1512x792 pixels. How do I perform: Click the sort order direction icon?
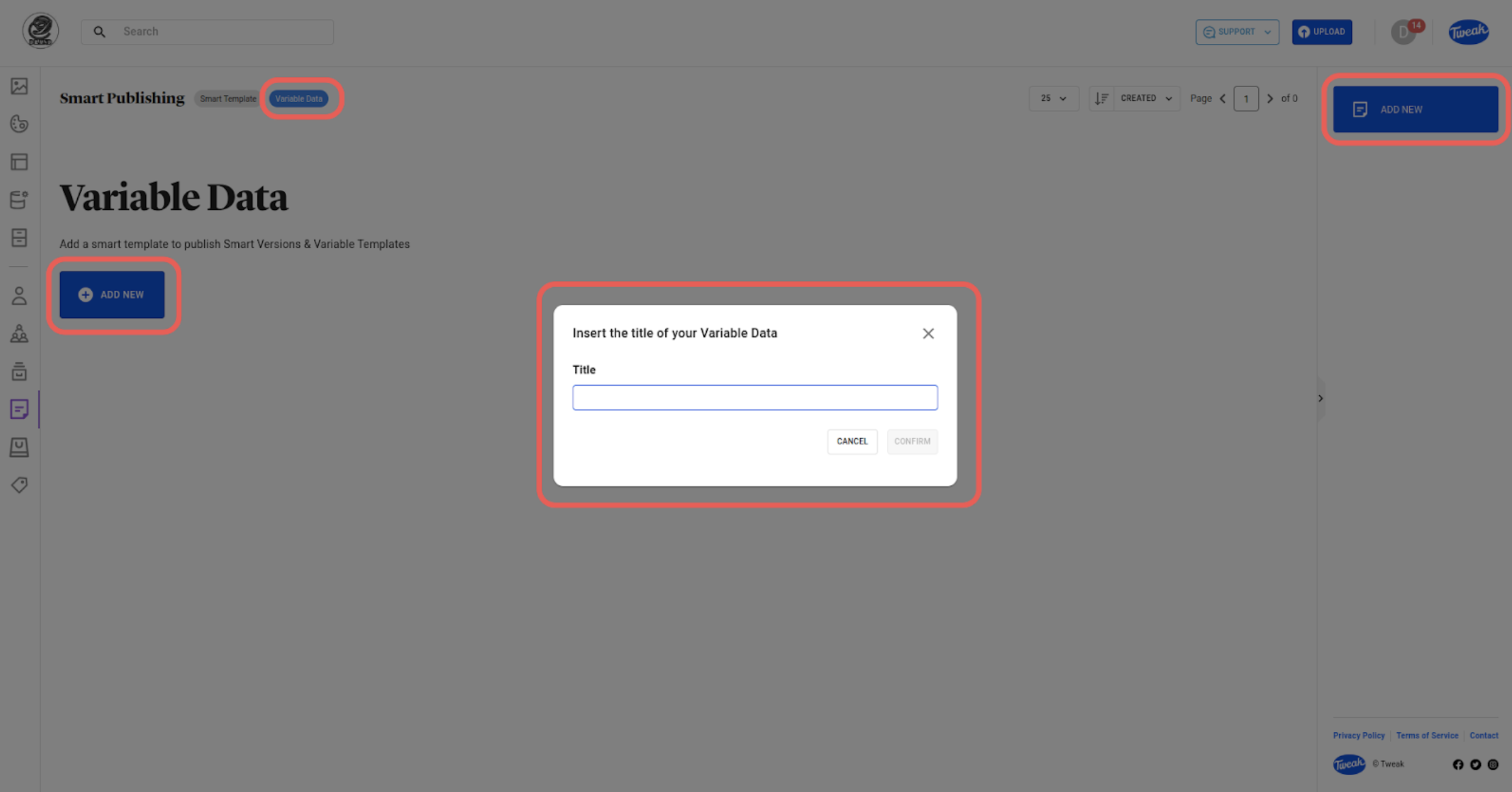tap(1101, 99)
